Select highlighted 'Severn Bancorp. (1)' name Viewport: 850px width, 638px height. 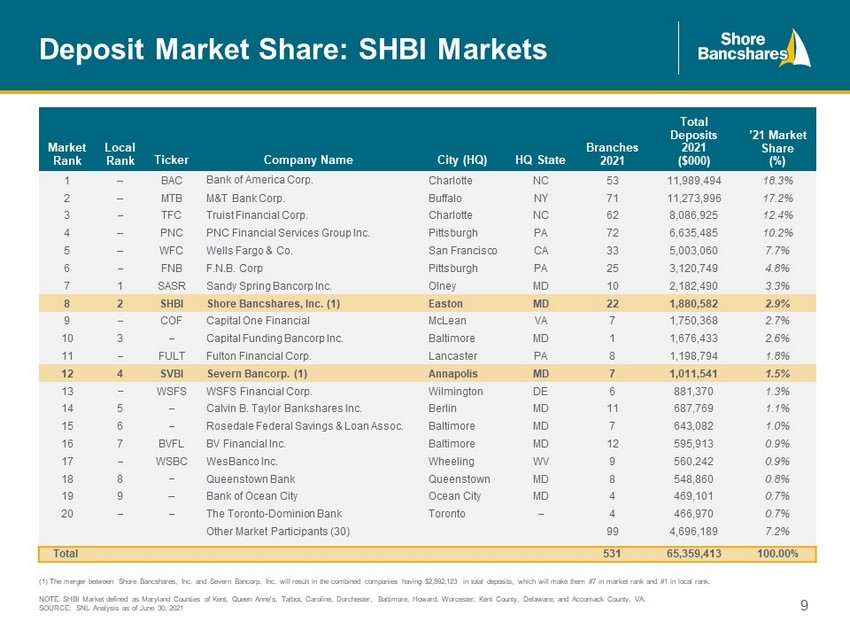pyautogui.click(x=257, y=374)
